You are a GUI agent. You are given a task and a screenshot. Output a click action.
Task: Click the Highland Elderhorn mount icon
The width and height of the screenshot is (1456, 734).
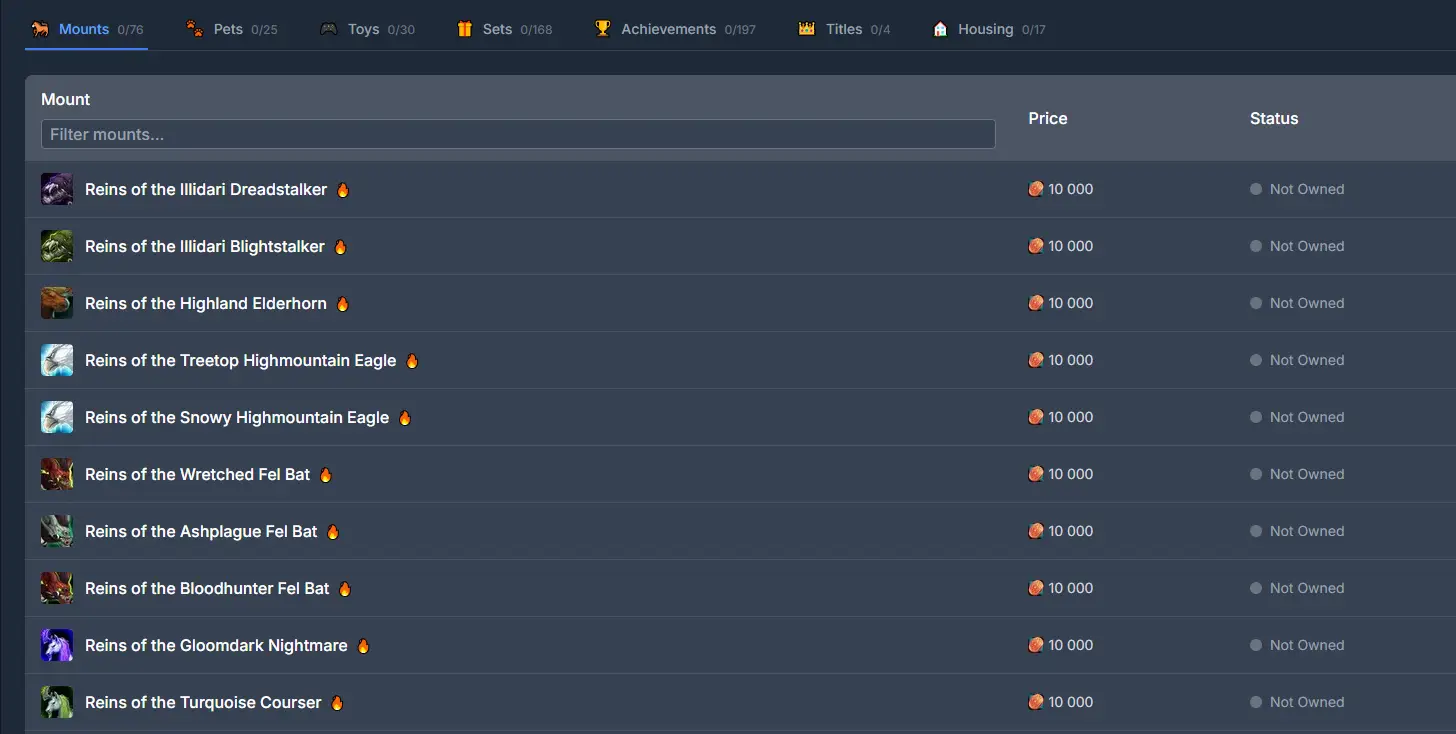(x=57, y=303)
